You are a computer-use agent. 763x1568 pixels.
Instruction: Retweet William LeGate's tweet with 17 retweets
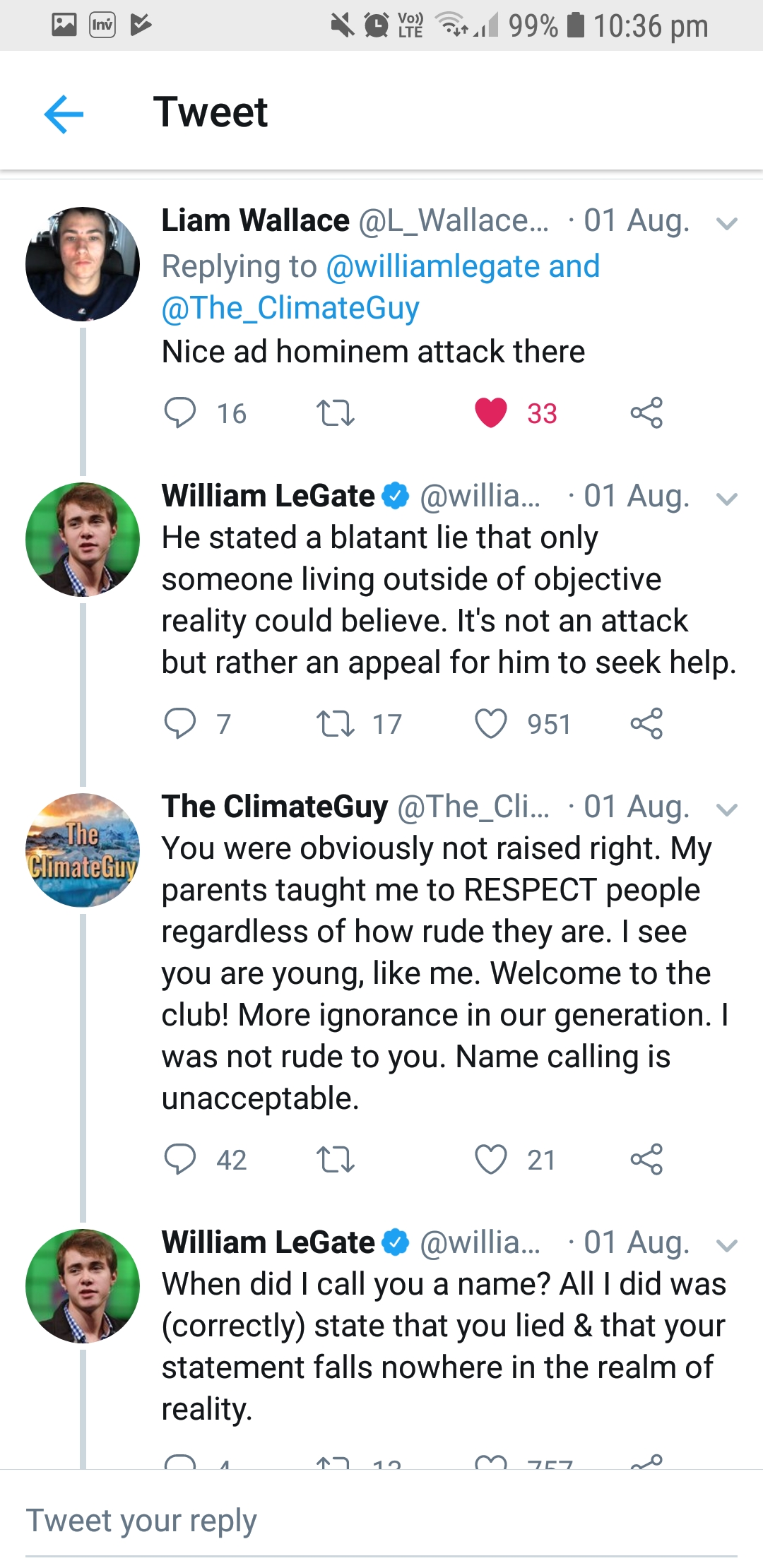[x=335, y=723]
